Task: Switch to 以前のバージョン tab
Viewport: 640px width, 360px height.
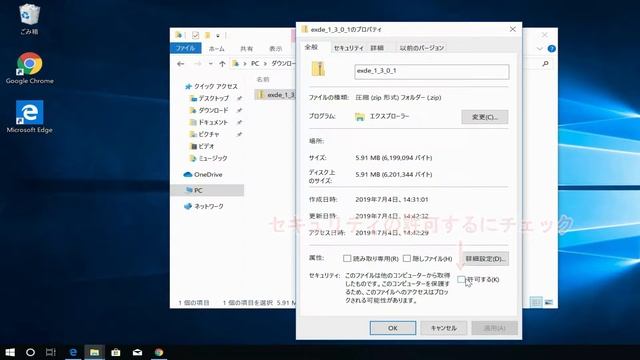Action: (x=422, y=48)
